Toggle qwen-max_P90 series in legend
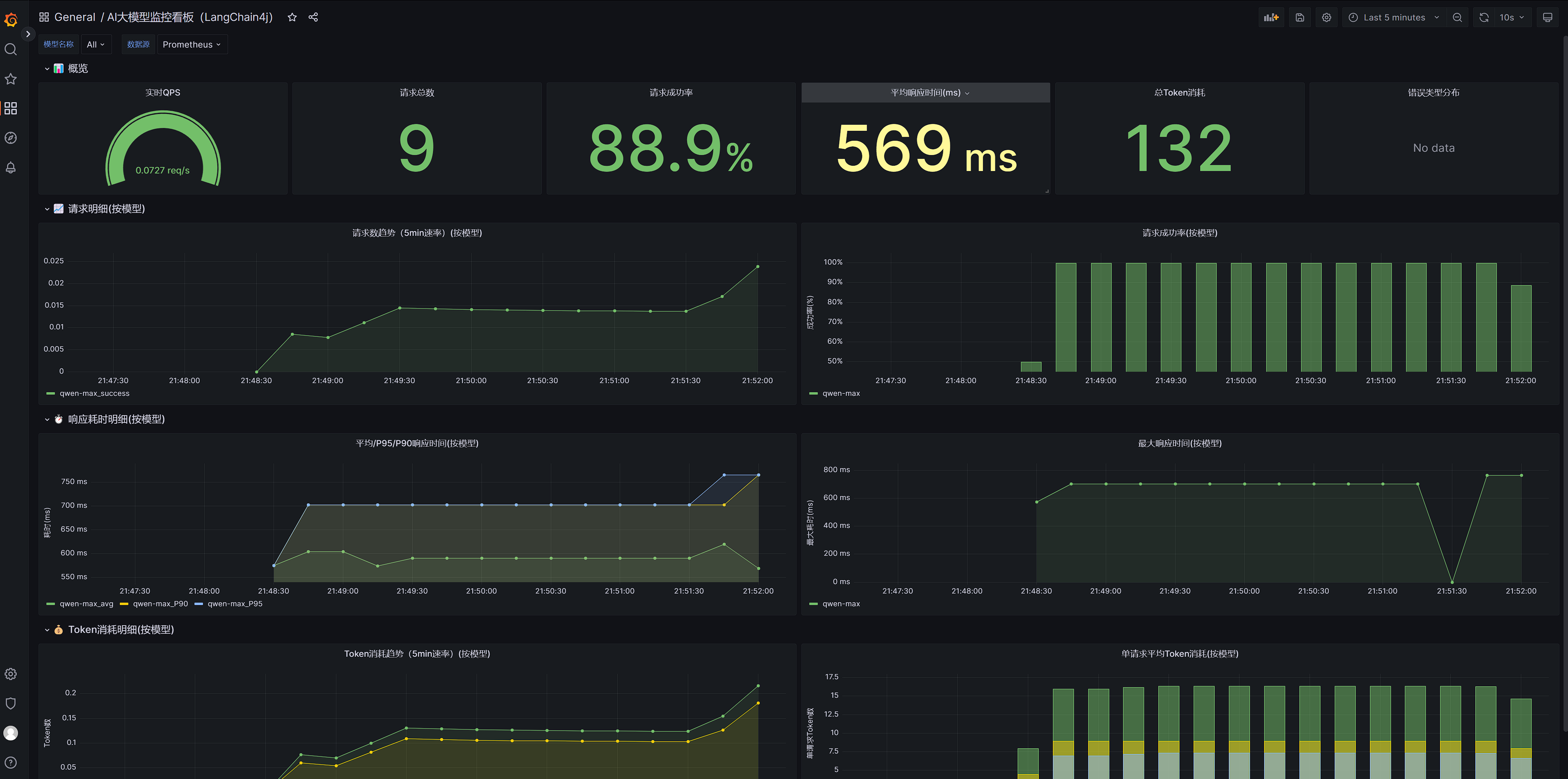The image size is (1568, 779). click(x=160, y=604)
